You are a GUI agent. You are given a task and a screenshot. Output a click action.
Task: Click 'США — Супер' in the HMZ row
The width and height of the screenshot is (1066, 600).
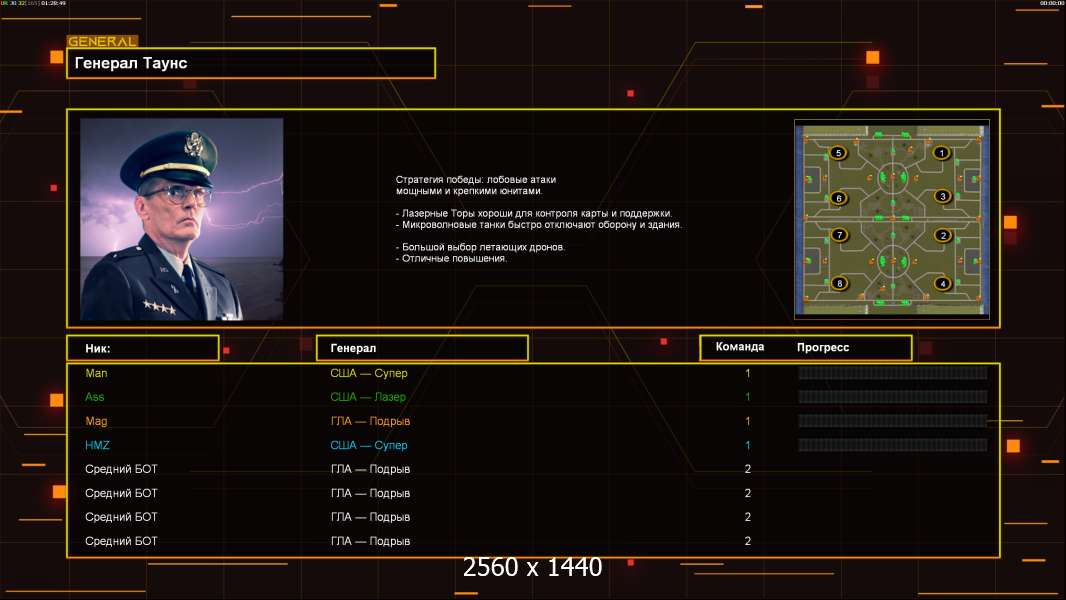368,445
